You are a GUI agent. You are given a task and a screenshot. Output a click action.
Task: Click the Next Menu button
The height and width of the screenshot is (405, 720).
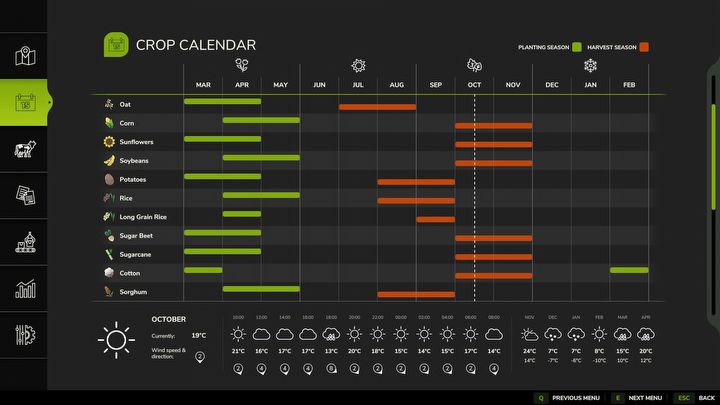tap(645, 398)
